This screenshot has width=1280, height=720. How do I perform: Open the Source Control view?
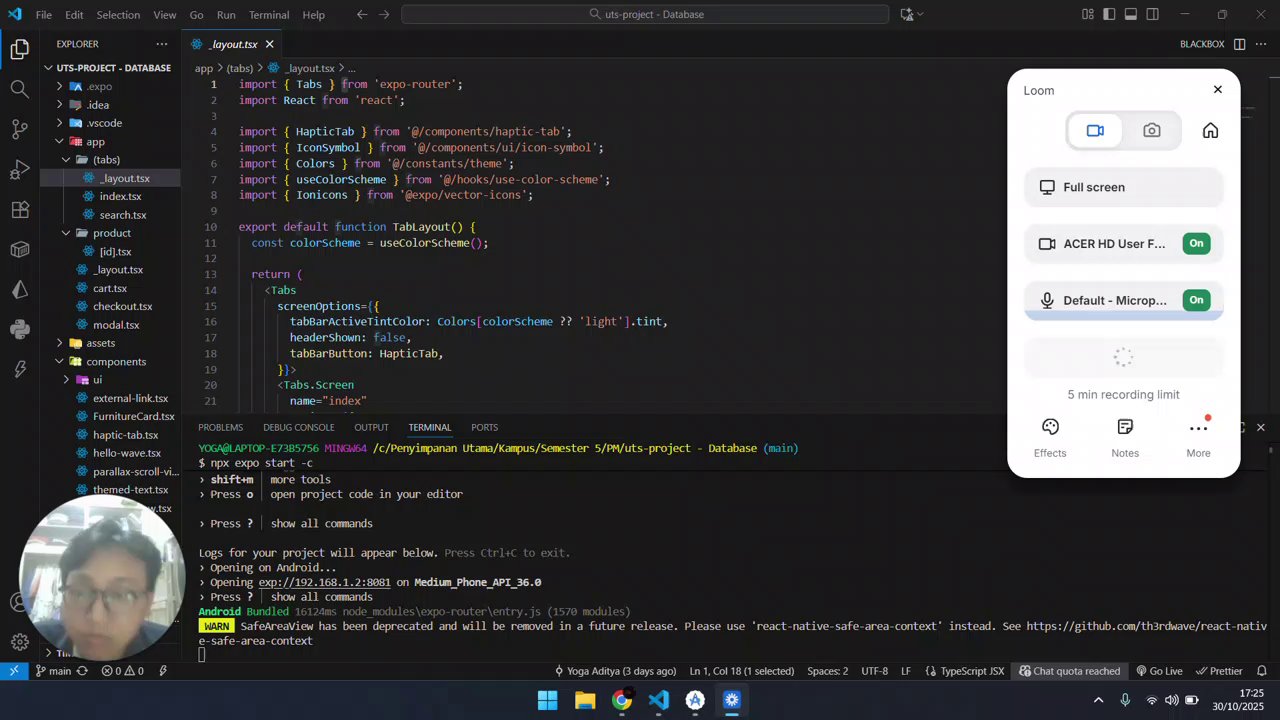[19, 129]
